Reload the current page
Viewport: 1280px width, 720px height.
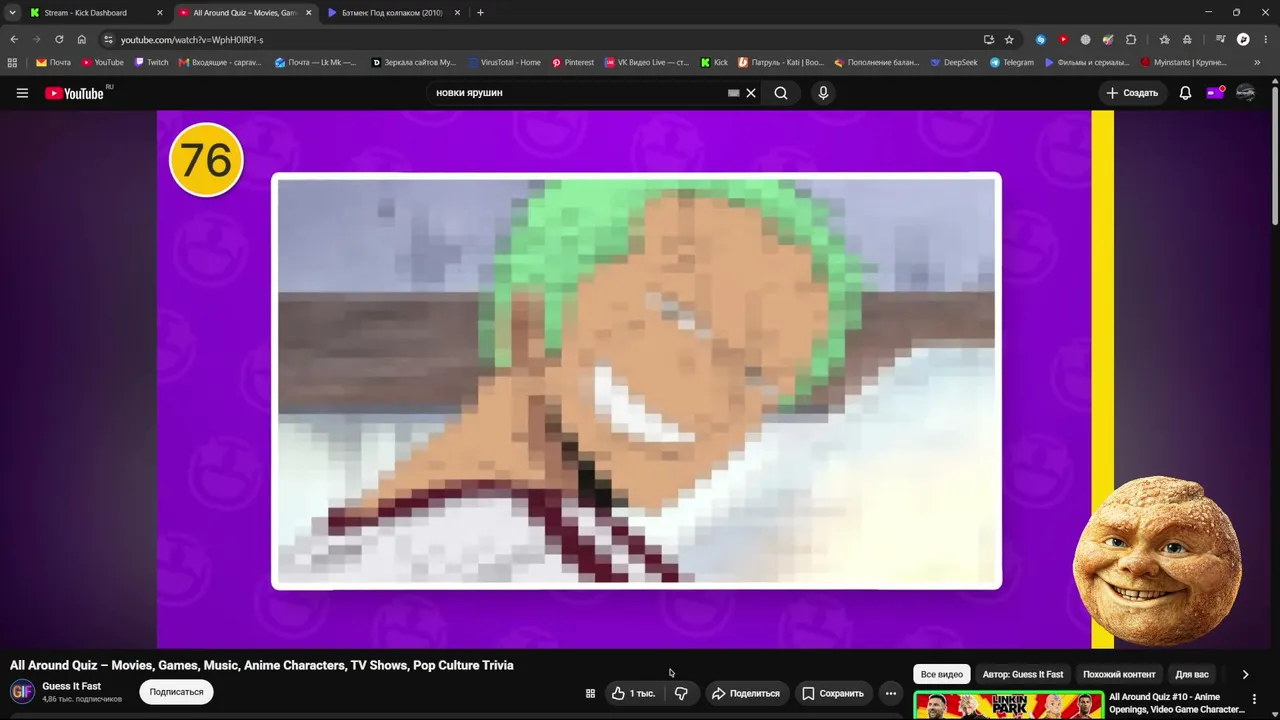(x=59, y=39)
